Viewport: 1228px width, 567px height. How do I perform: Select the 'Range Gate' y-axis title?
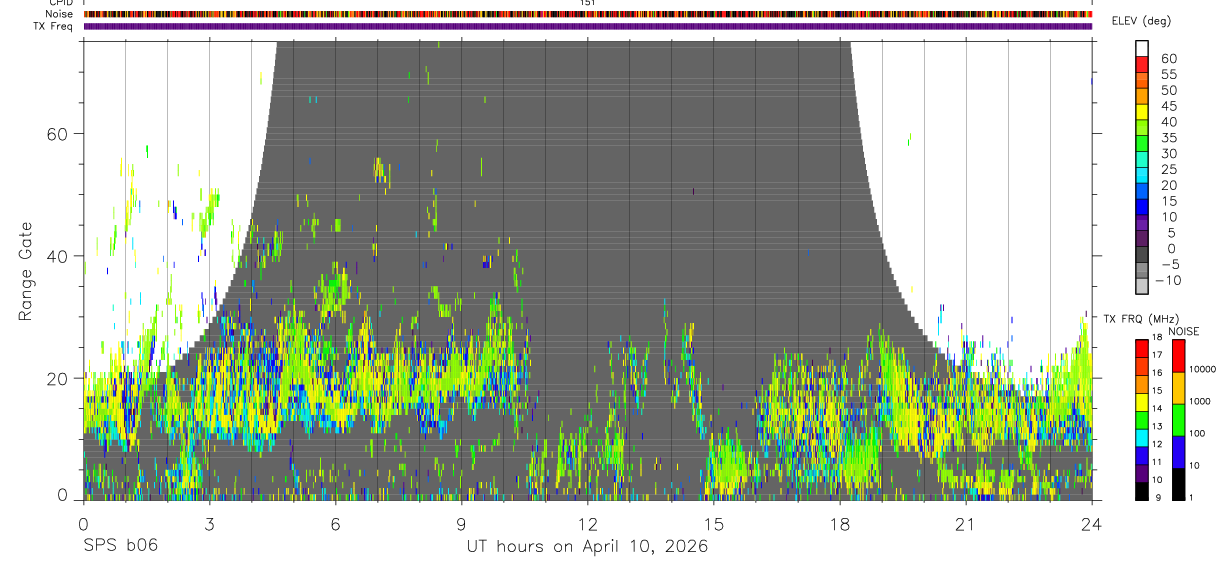(x=27, y=271)
